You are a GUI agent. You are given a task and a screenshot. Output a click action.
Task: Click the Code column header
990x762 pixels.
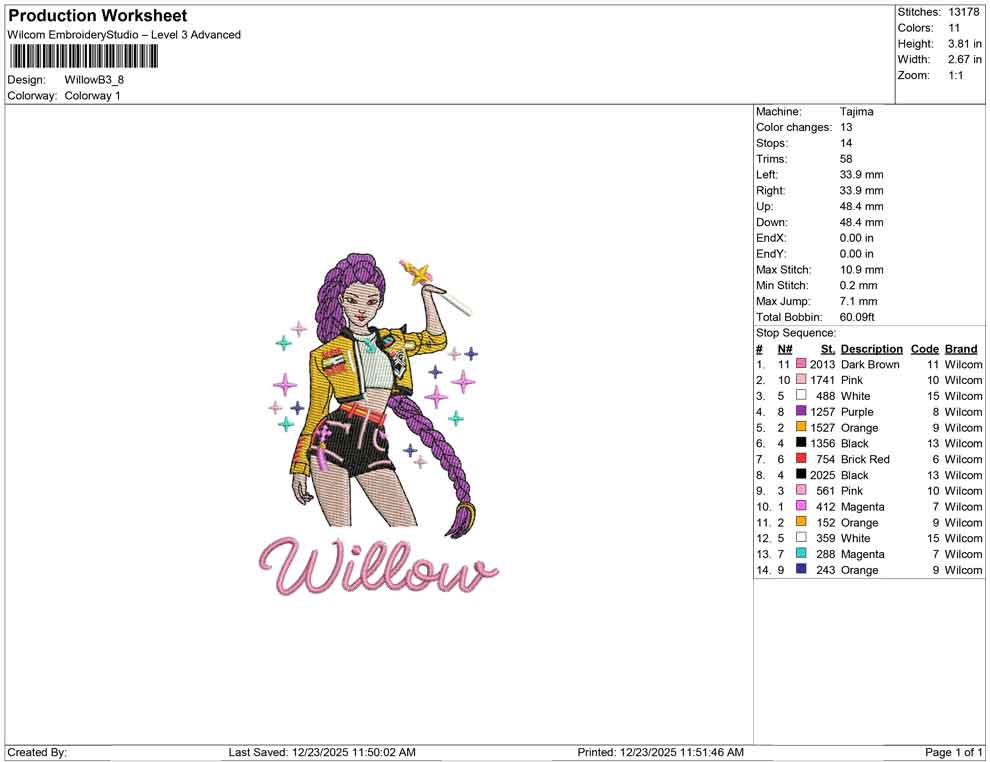pyautogui.click(x=925, y=348)
